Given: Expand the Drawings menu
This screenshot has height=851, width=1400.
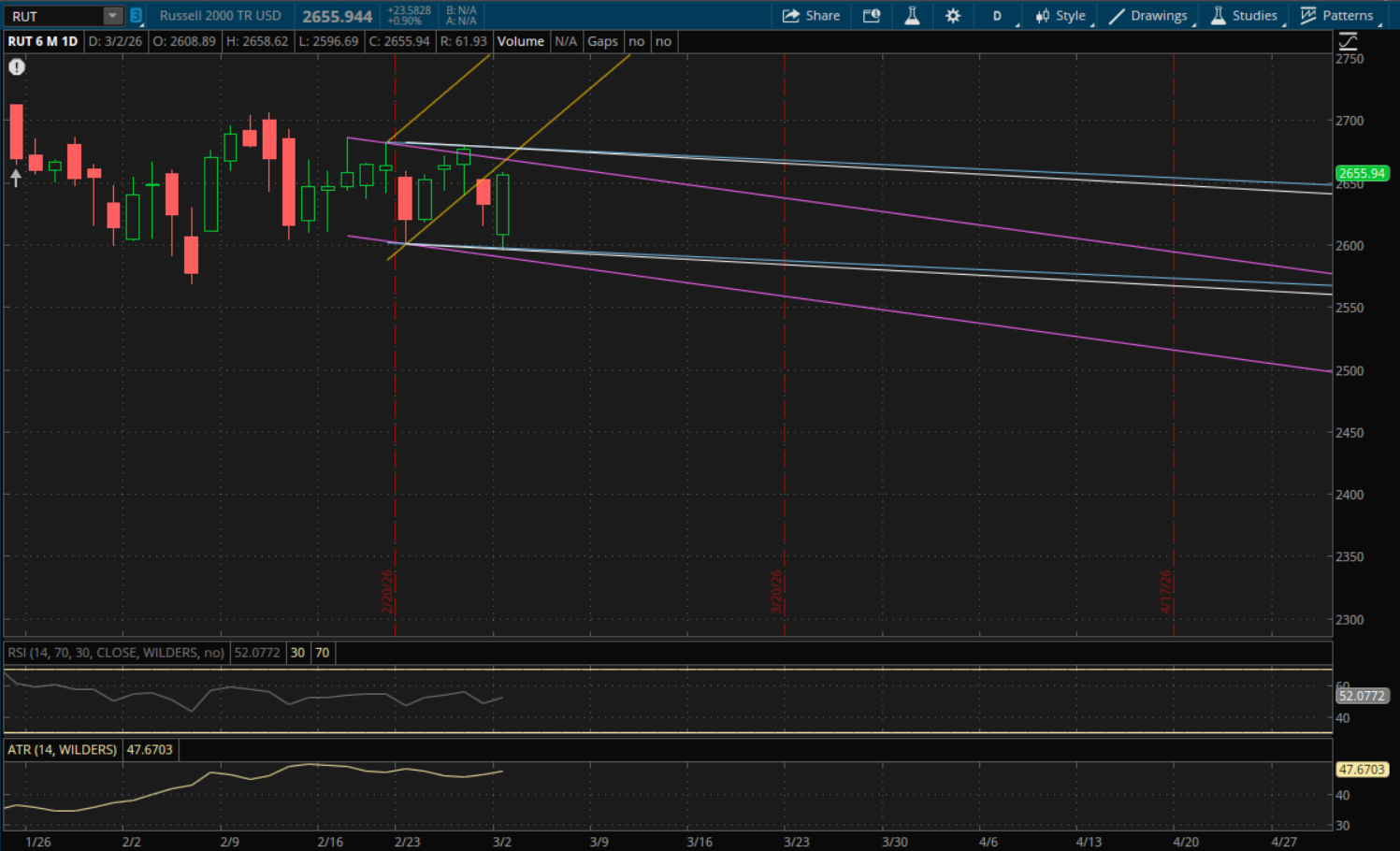Looking at the screenshot, I should (1148, 16).
